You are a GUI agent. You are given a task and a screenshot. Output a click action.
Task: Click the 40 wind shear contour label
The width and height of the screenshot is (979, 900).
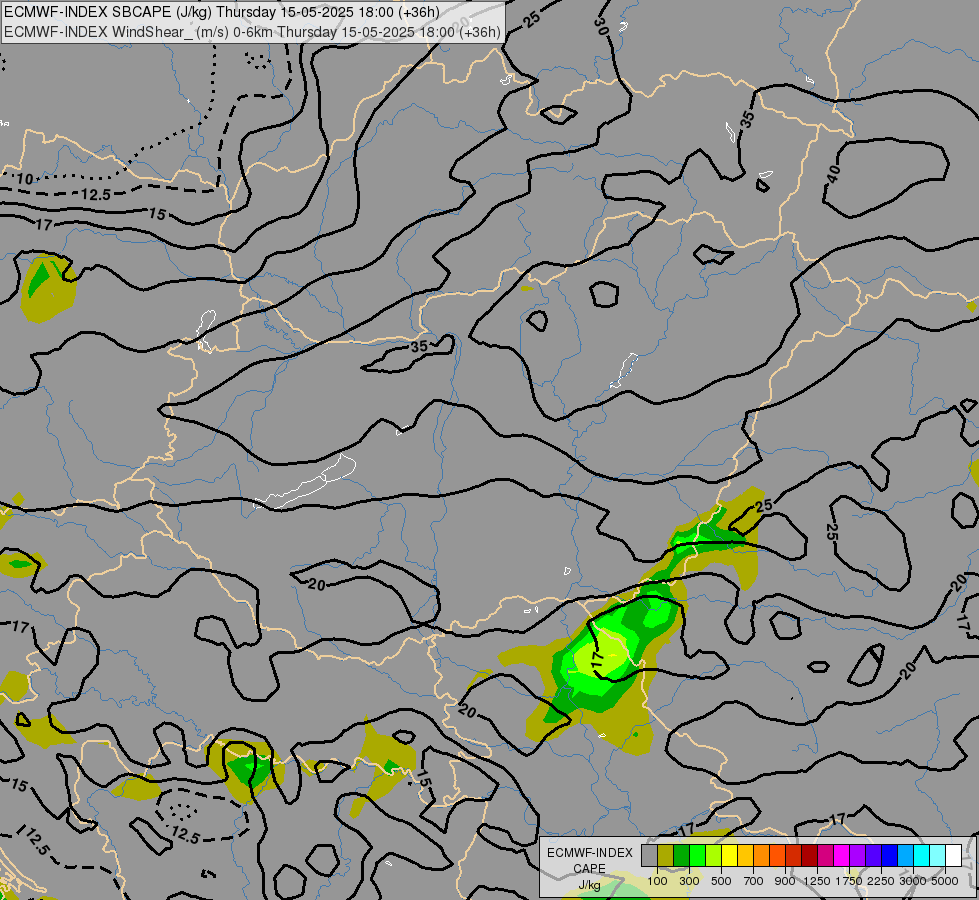coord(834,174)
